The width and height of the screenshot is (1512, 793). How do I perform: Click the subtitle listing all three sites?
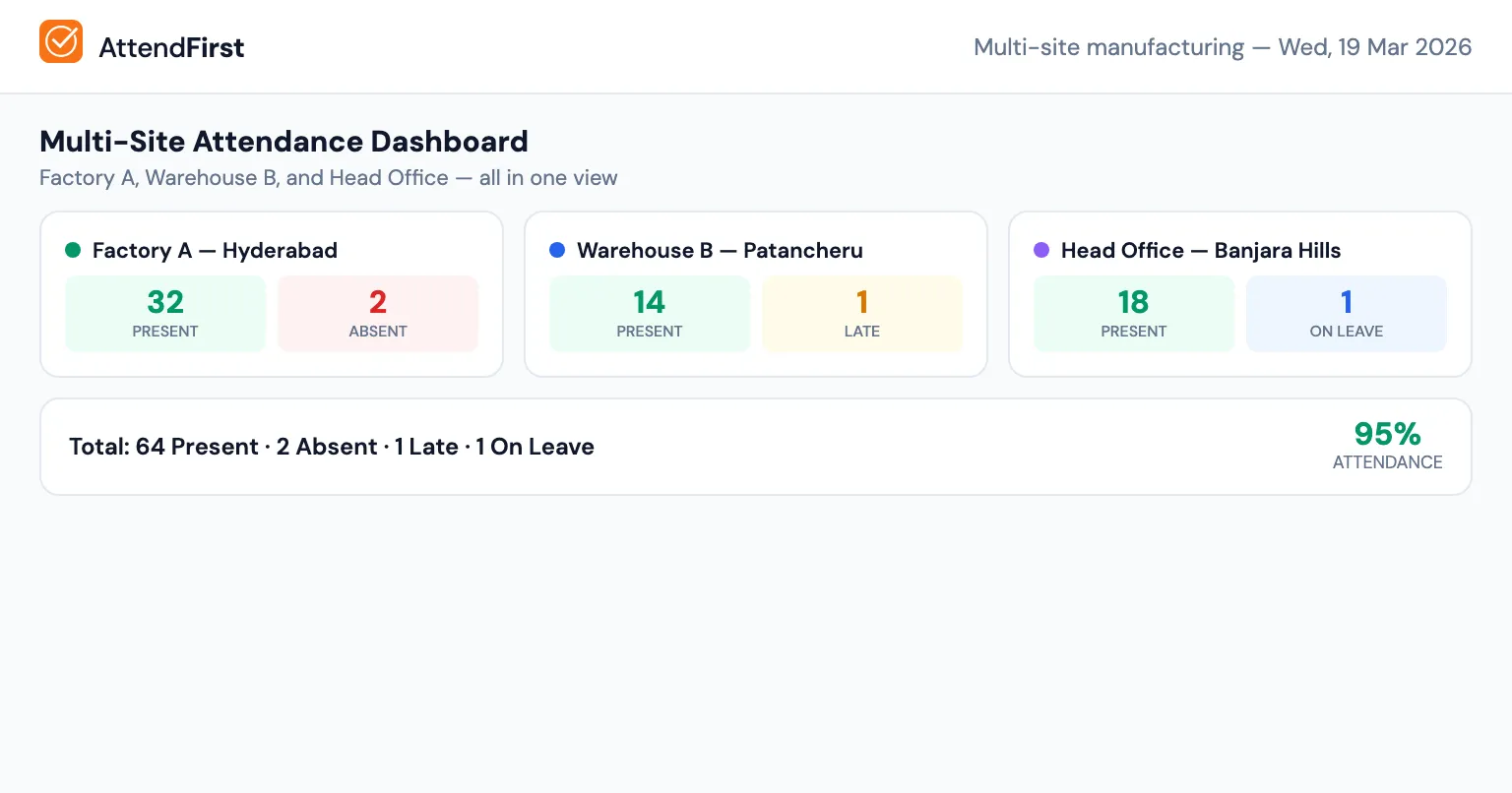(329, 178)
